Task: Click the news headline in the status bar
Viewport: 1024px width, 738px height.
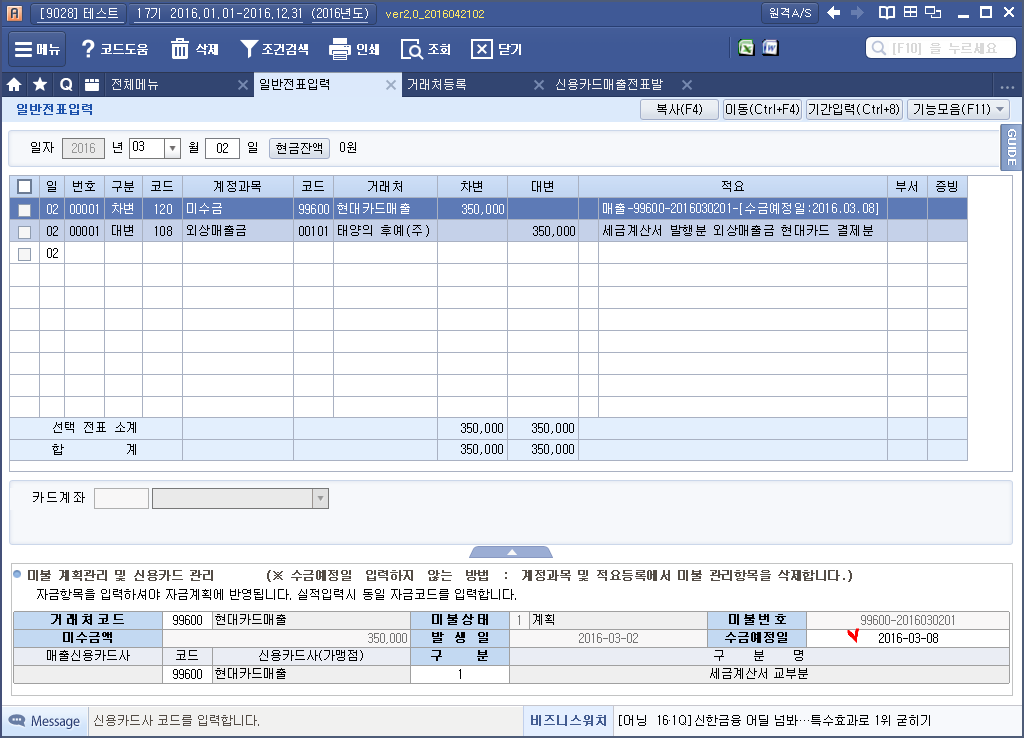Action: 774,720
